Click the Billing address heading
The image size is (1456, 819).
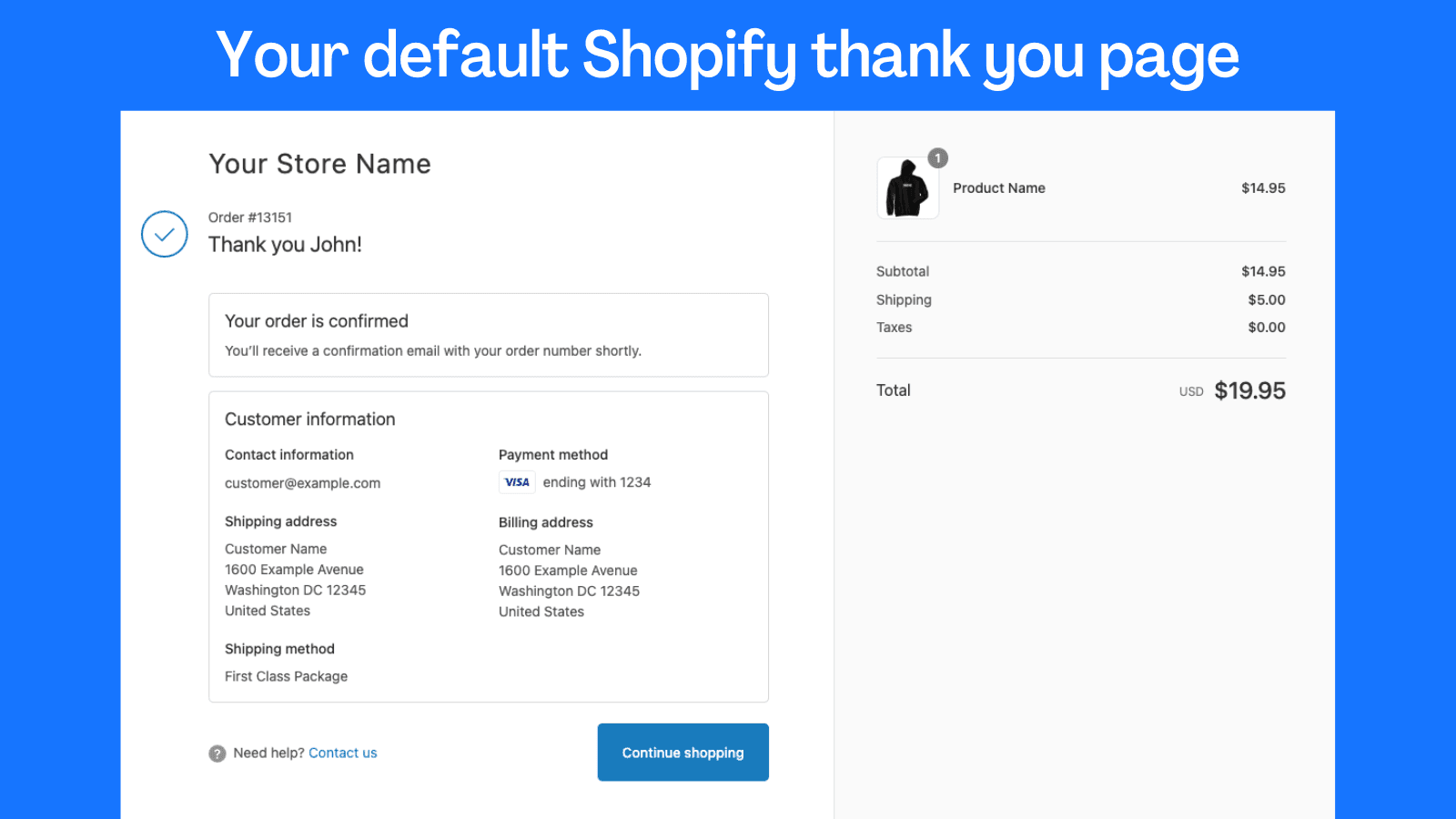pyautogui.click(x=545, y=522)
